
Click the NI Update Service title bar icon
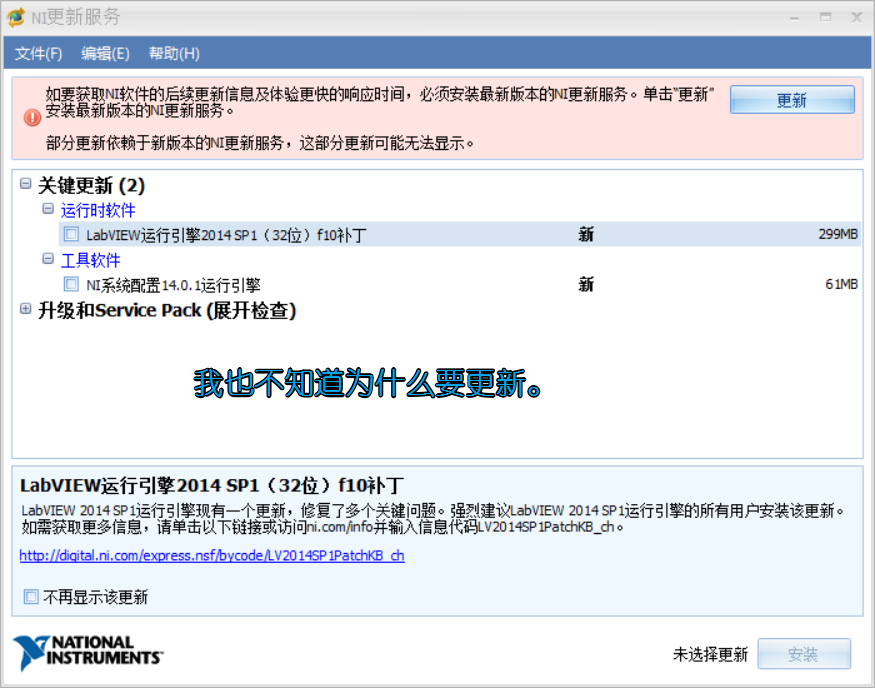coord(16,17)
